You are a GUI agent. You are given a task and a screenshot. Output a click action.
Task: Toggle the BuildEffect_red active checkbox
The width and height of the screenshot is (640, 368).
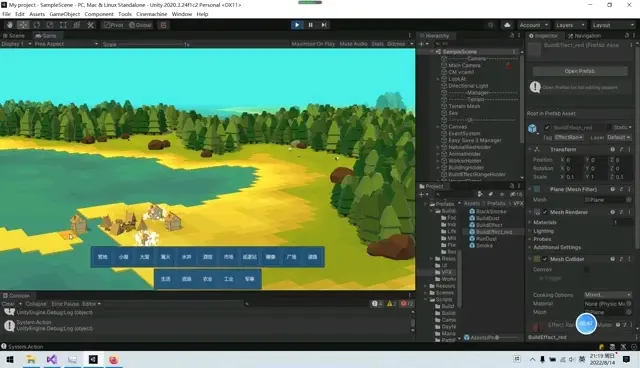point(547,127)
